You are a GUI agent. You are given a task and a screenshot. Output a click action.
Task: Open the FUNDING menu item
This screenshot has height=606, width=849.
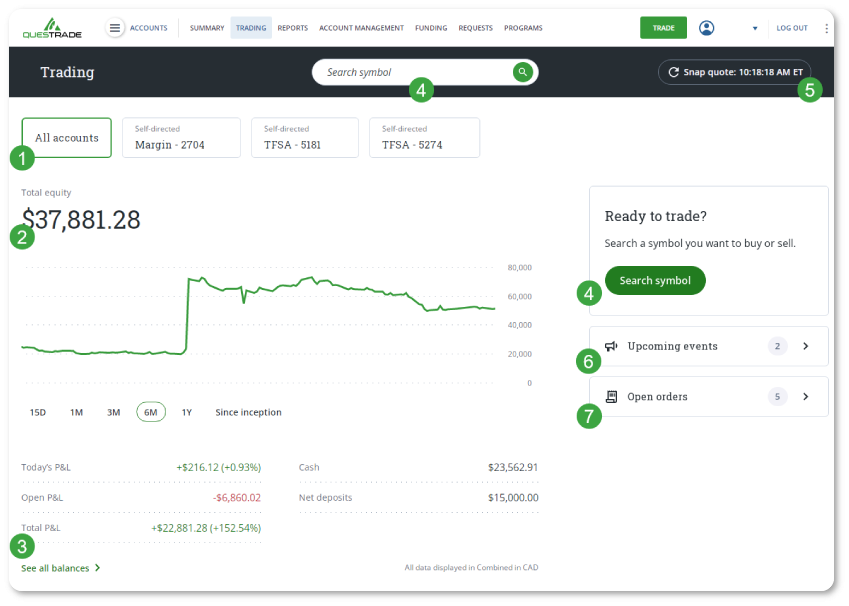(430, 27)
